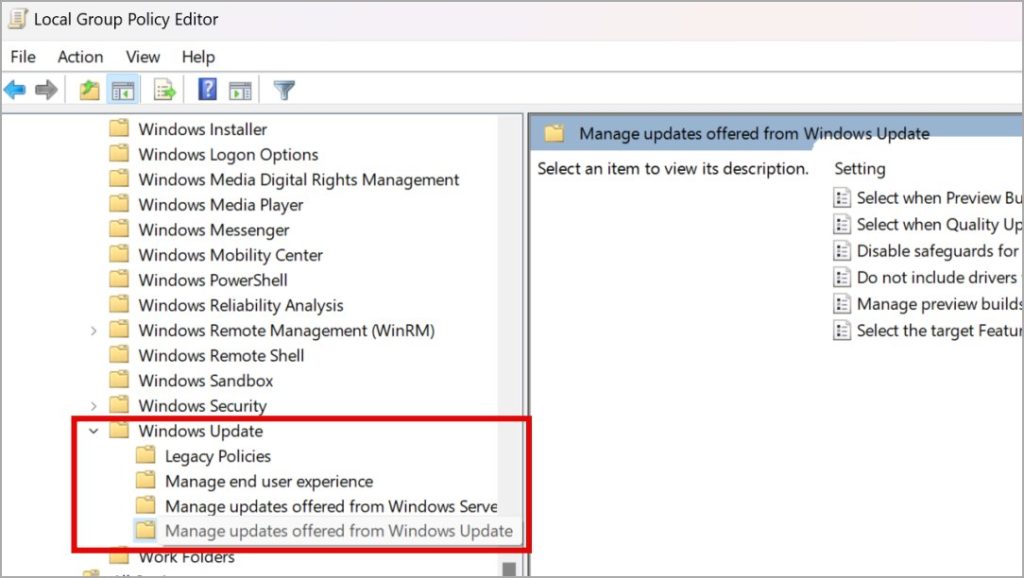Expand the Windows Remote Management (WinRM) node
The height and width of the screenshot is (578, 1024).
click(x=94, y=330)
